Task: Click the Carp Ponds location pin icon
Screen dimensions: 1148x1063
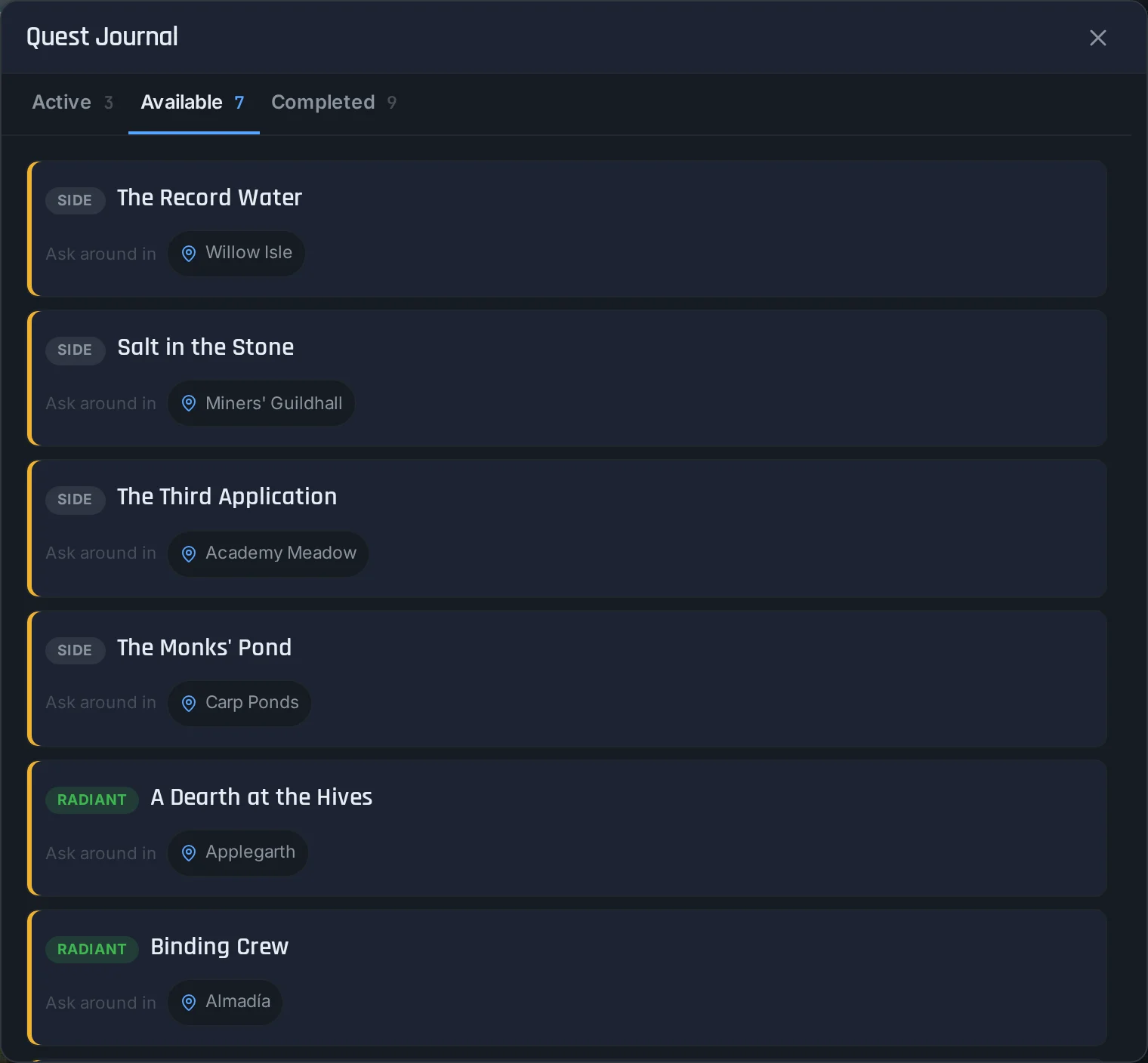Action: tap(189, 703)
